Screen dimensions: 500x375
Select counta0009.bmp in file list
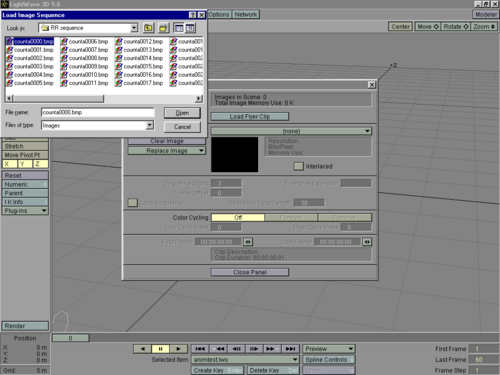click(x=85, y=66)
